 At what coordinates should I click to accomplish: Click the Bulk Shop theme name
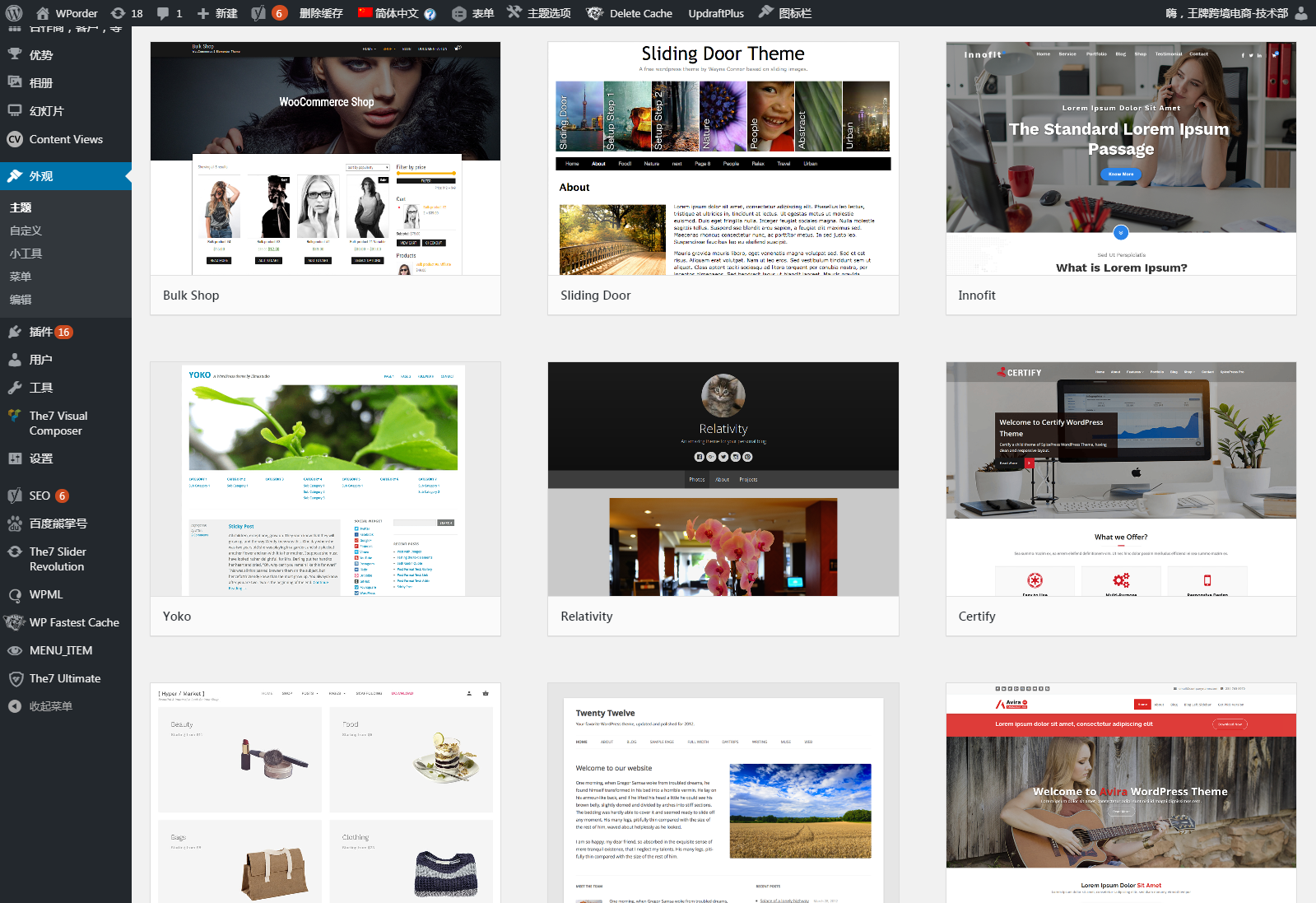(x=191, y=296)
